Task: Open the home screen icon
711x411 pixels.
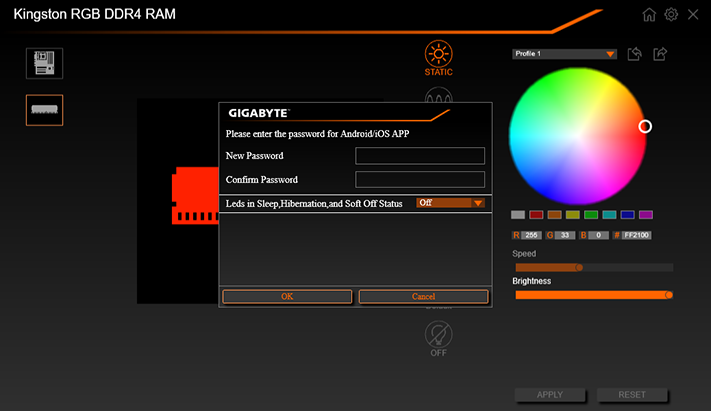Action: click(x=649, y=15)
